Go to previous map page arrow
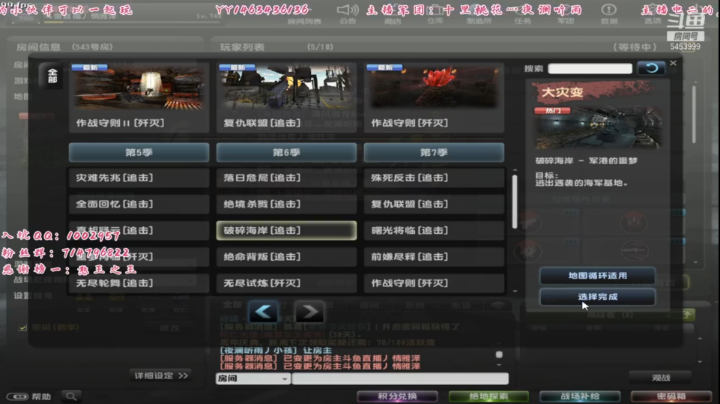Image resolution: width=720 pixels, height=404 pixels. (263, 312)
